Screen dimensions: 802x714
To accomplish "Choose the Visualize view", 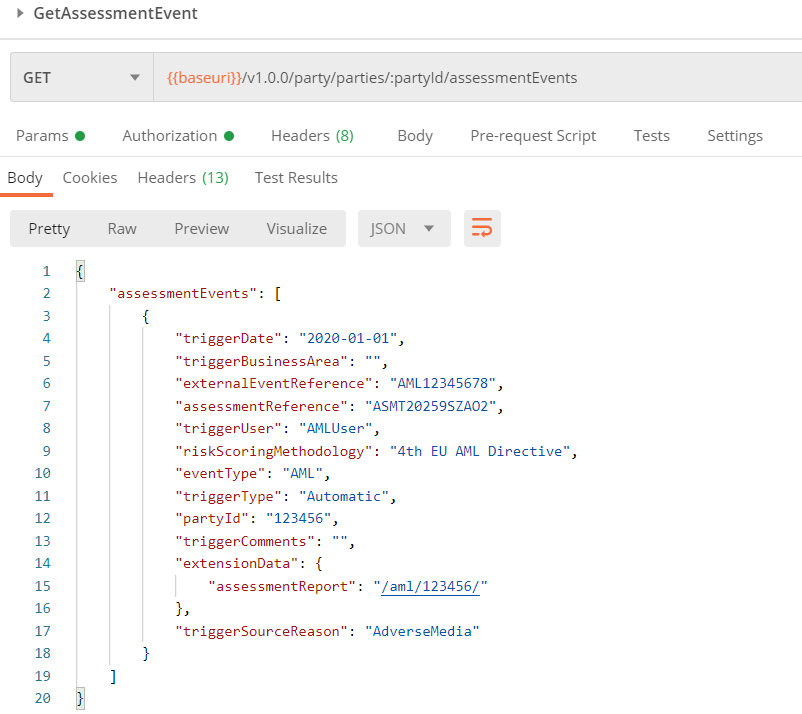I will coord(296,228).
